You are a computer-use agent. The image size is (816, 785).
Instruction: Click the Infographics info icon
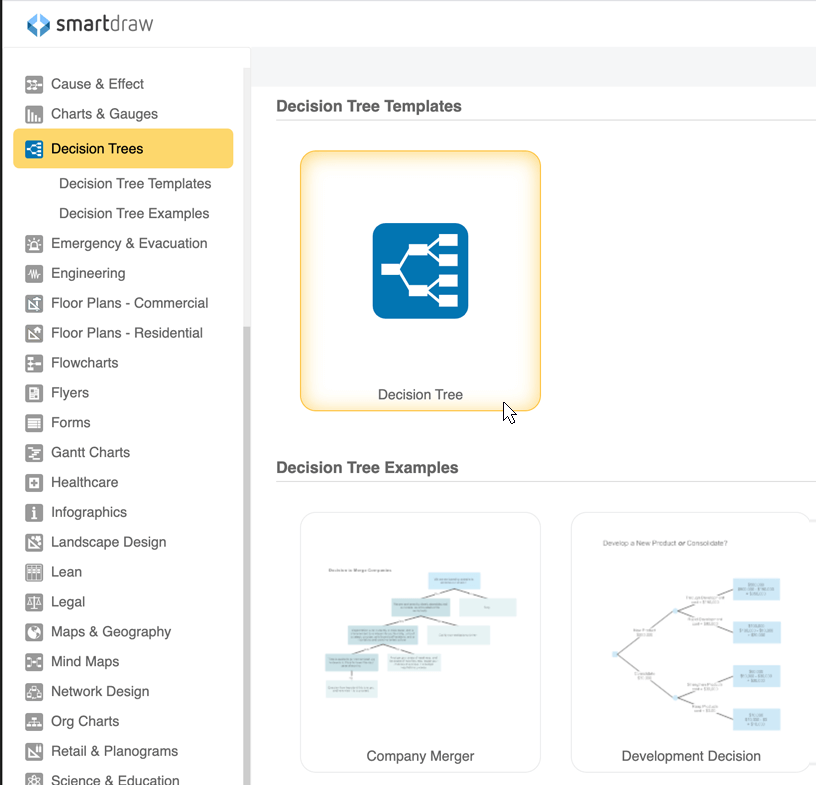pos(34,513)
